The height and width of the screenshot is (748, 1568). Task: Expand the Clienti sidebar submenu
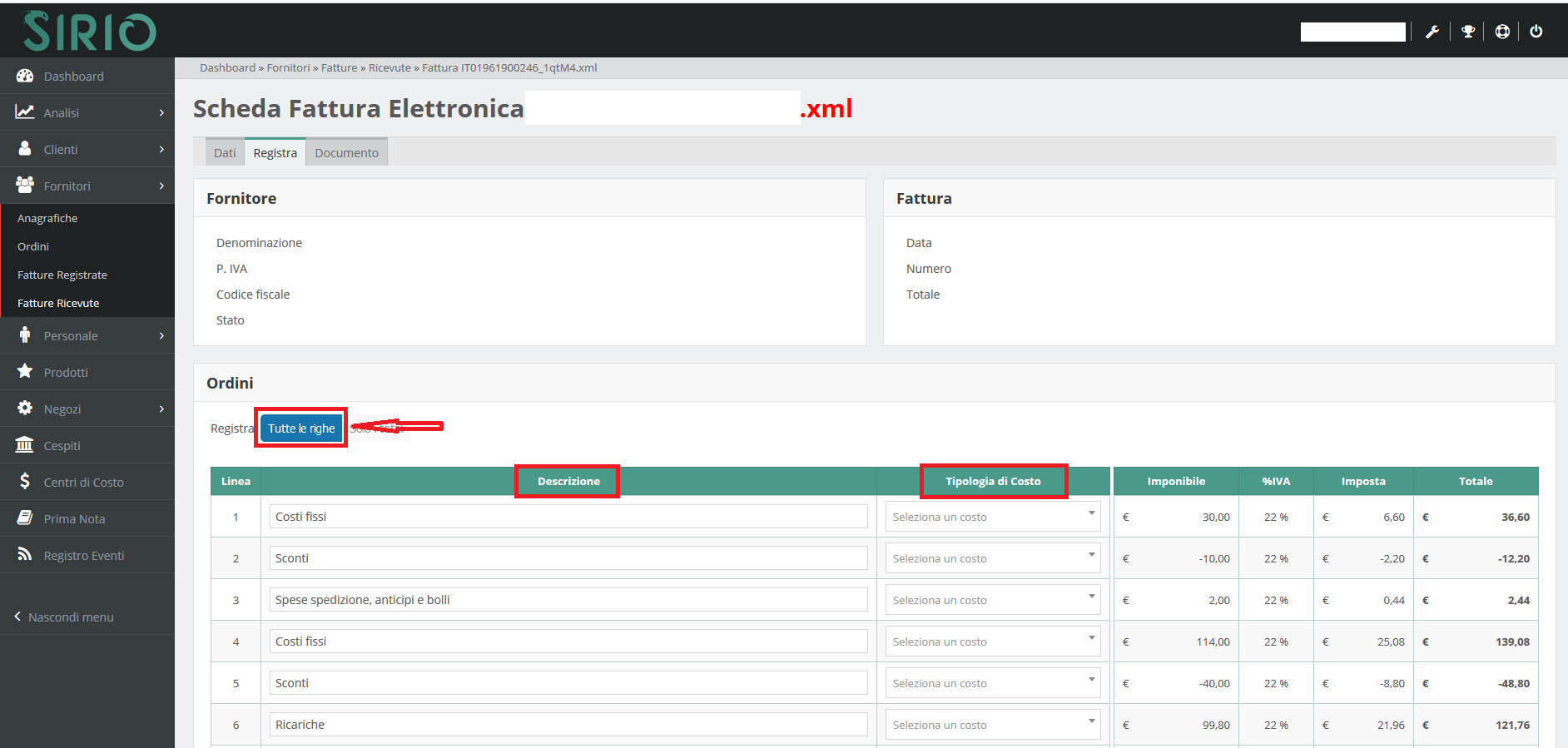tap(87, 150)
